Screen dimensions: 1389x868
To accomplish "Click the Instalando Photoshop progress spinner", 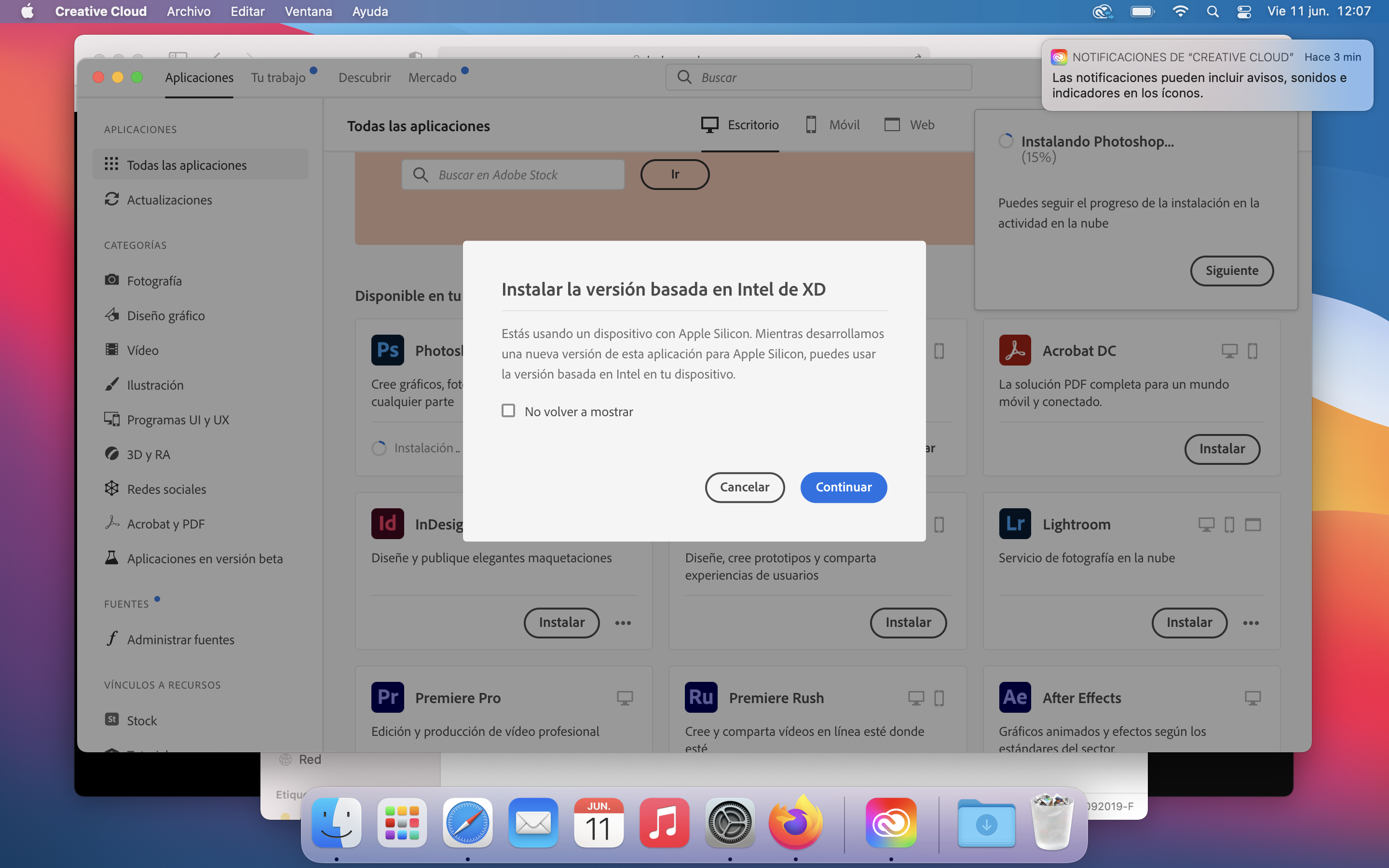I will pyautogui.click(x=1006, y=141).
